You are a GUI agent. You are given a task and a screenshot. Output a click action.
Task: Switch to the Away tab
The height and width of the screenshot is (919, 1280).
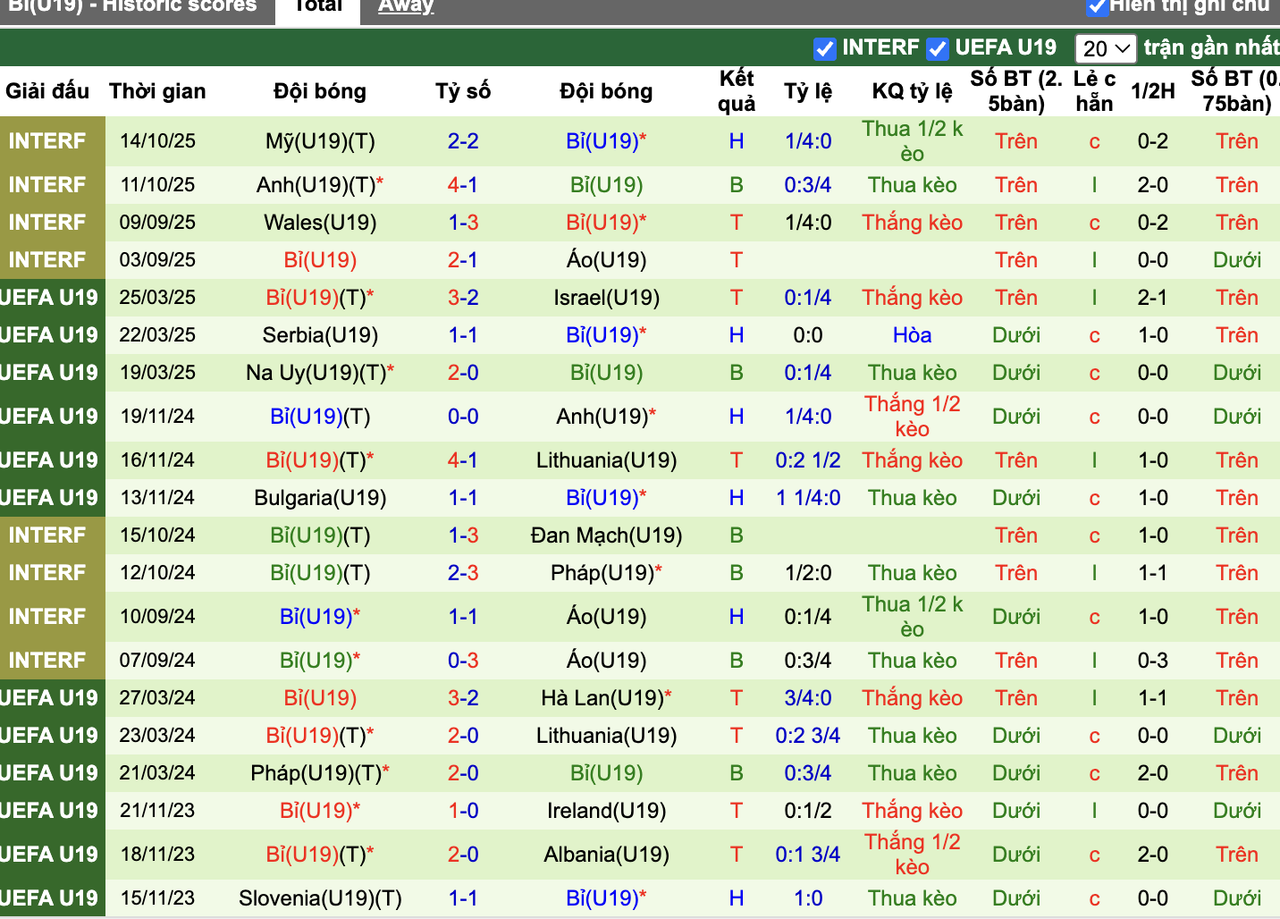point(406,8)
